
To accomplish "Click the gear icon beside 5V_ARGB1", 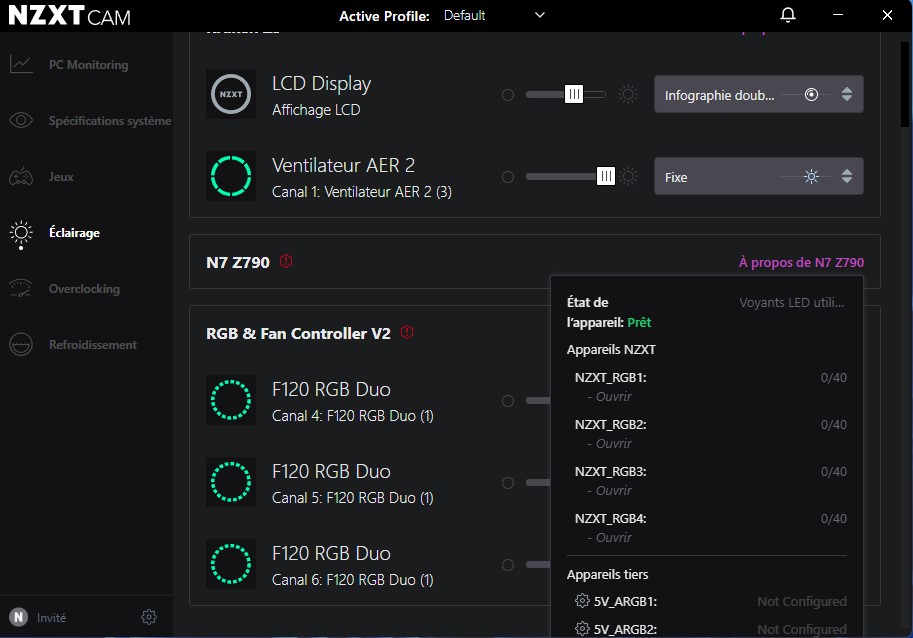I will pos(582,601).
